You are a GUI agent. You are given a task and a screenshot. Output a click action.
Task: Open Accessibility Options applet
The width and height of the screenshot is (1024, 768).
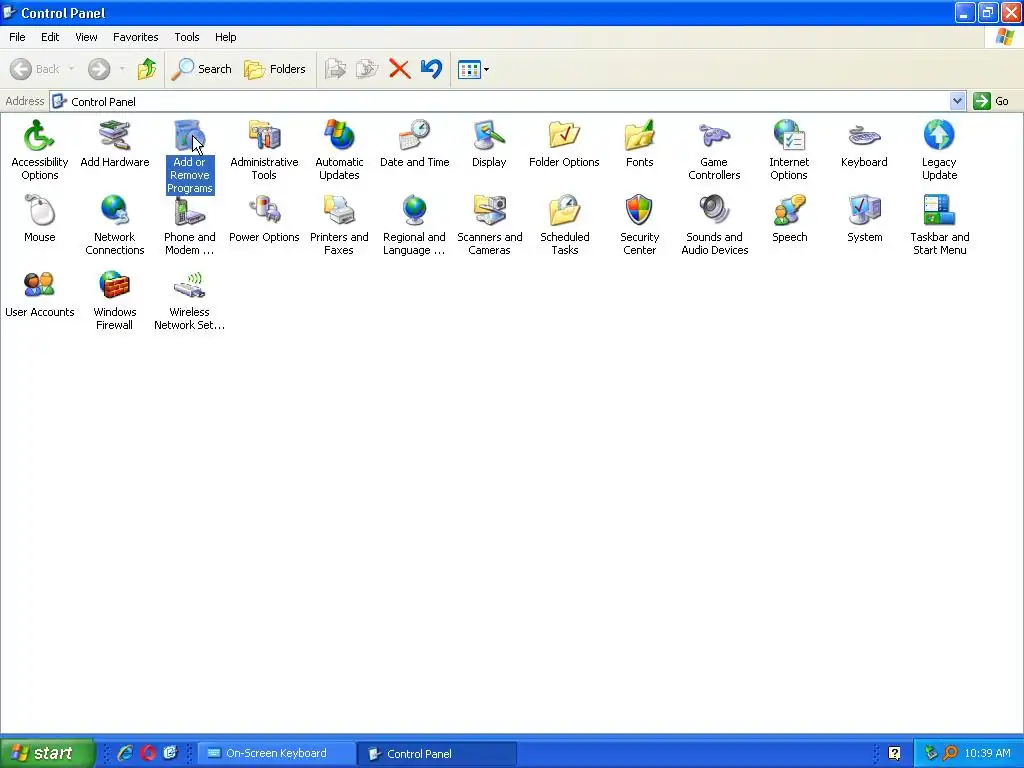pos(39,150)
